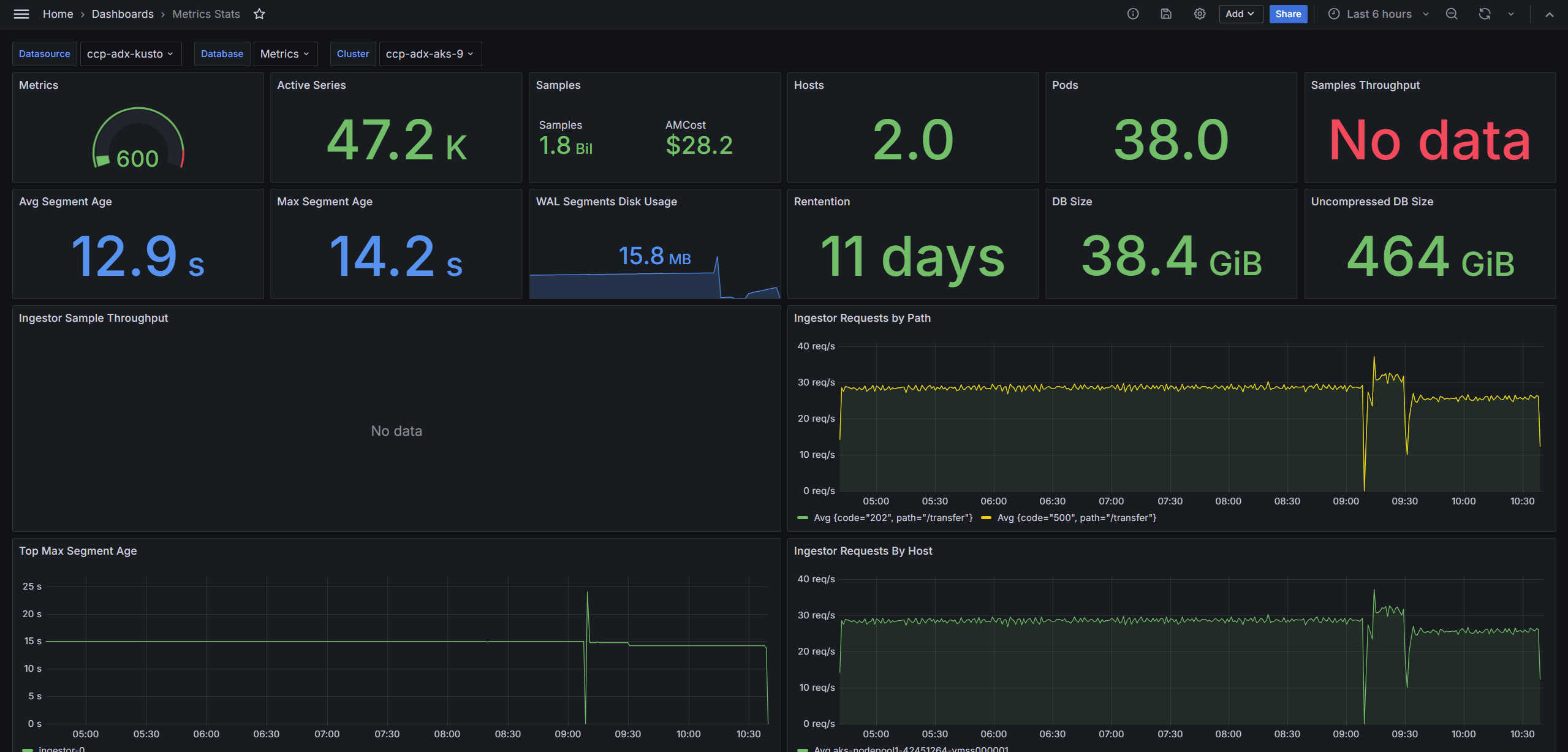Click the 464 GiB uncompressed value

1430,257
